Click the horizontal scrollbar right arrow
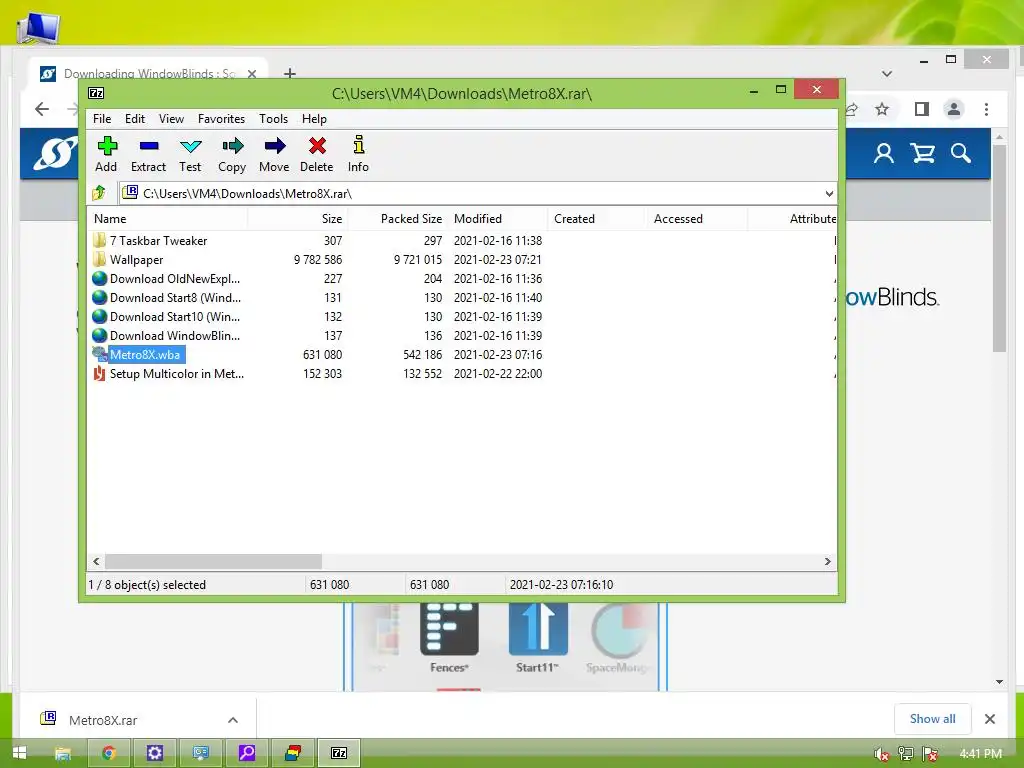The image size is (1024, 768). (827, 561)
